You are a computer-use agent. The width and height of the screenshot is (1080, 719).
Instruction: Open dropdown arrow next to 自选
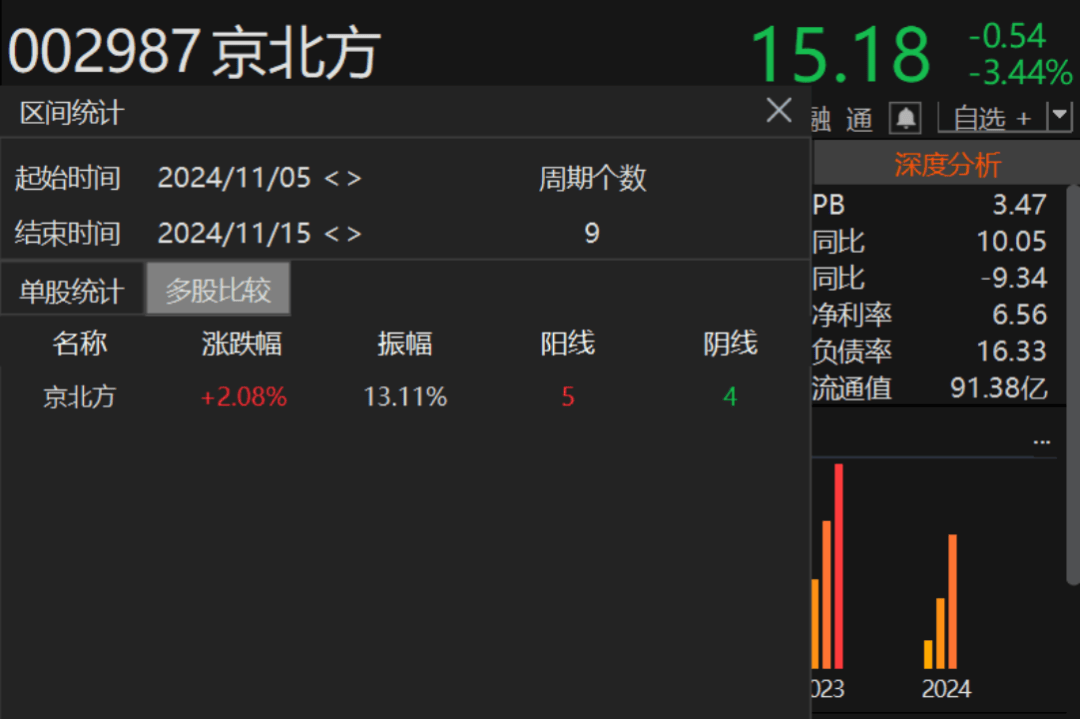click(x=1059, y=116)
